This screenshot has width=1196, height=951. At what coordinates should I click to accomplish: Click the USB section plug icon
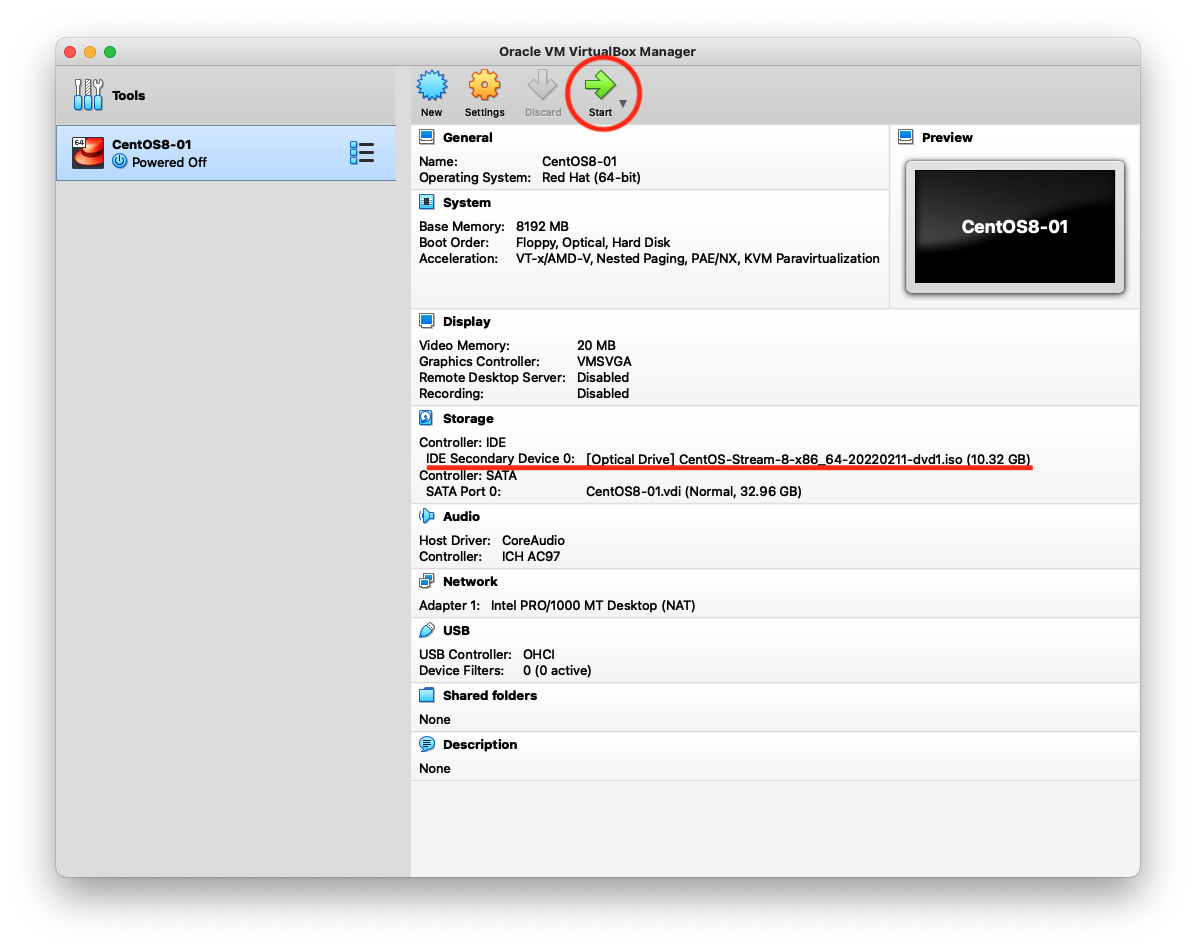point(427,630)
